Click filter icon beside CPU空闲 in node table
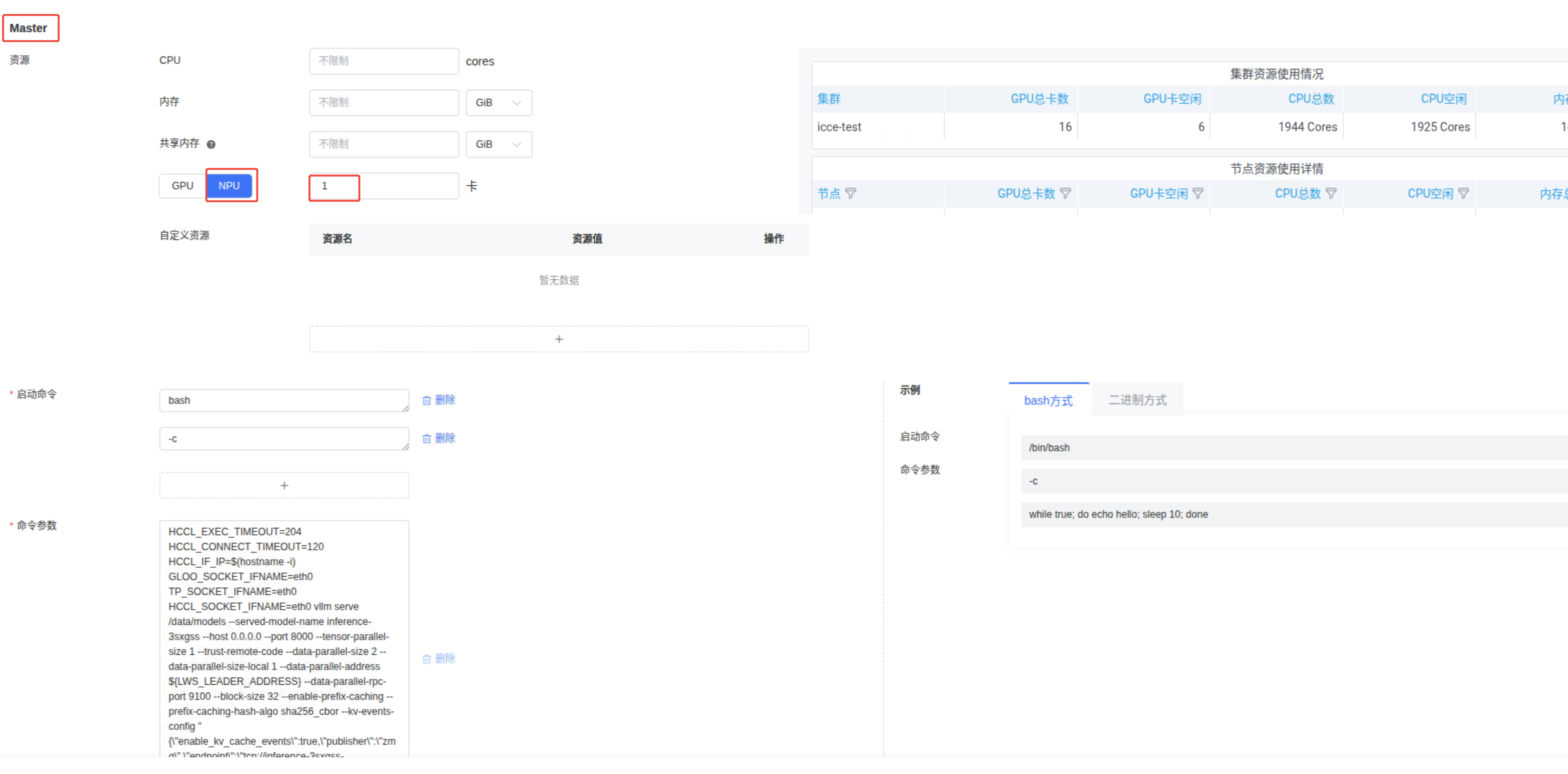 1464,194
